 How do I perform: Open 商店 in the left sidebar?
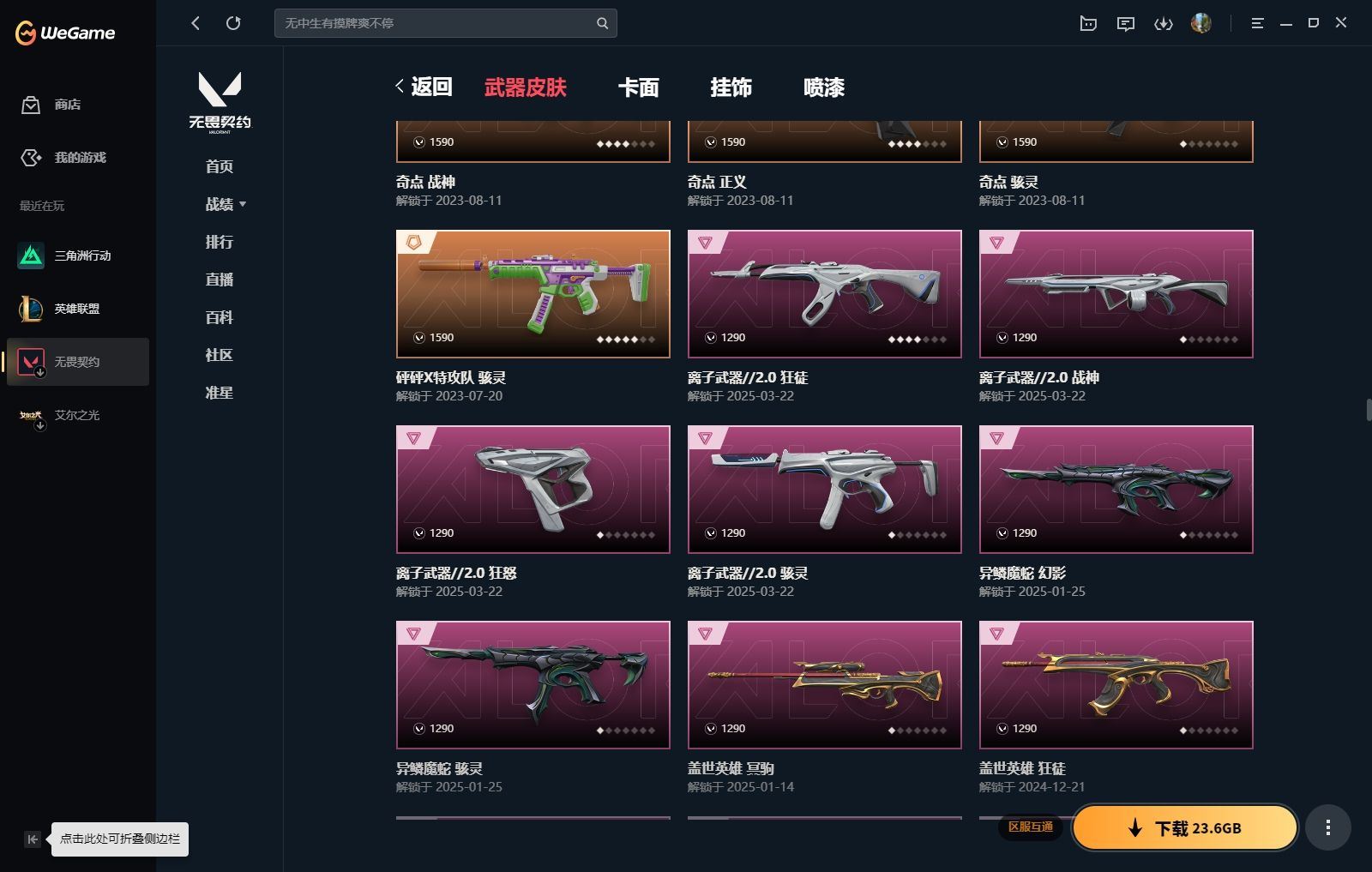(51, 105)
